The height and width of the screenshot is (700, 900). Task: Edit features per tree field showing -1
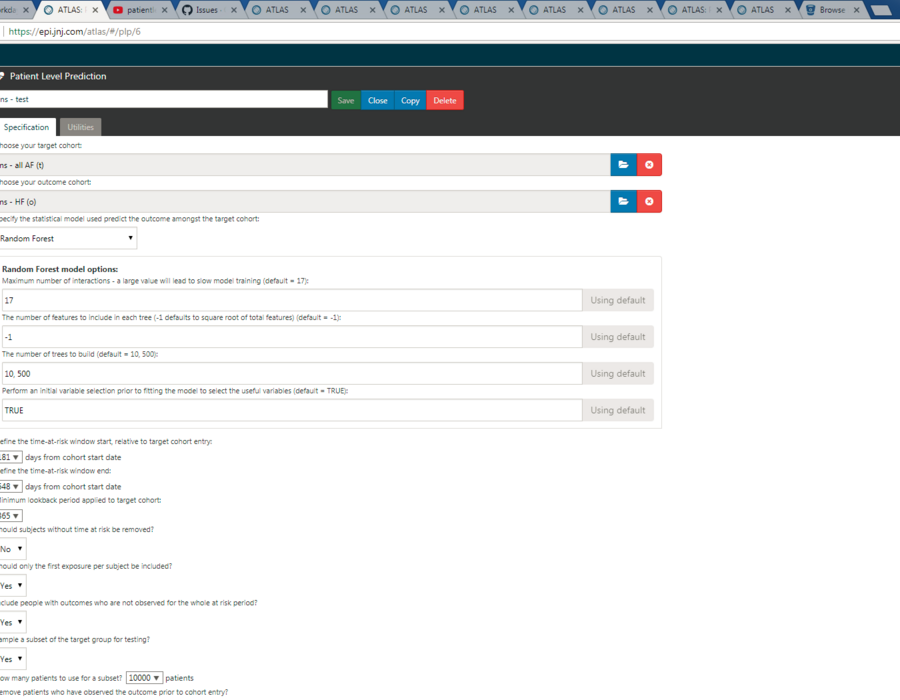pos(292,337)
